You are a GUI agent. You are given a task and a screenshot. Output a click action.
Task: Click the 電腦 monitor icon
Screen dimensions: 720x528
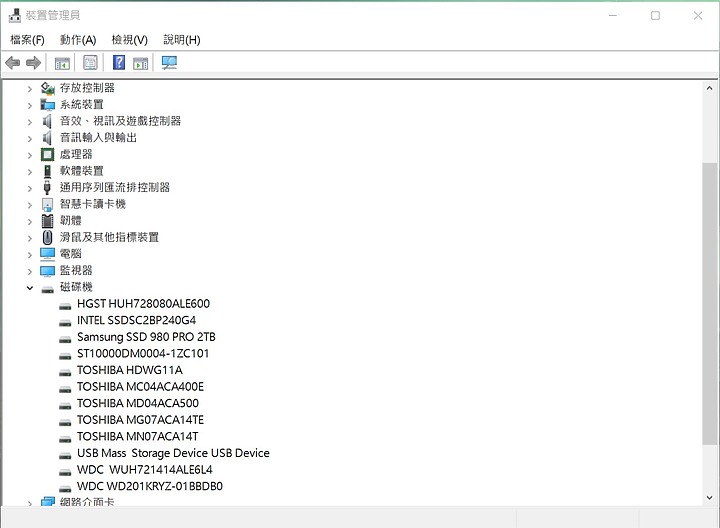pos(47,254)
